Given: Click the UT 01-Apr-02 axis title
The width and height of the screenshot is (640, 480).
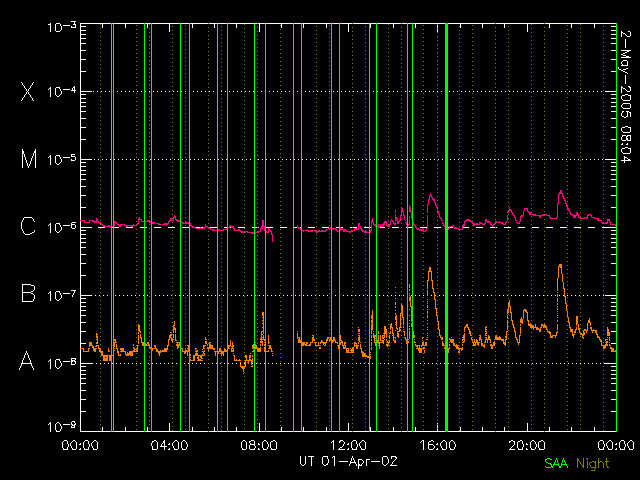Looking at the screenshot, I should coord(348,462).
